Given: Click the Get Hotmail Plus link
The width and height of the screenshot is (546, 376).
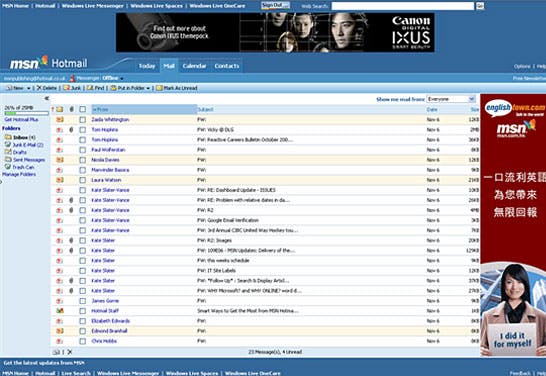Looking at the screenshot, I should 21,119.
